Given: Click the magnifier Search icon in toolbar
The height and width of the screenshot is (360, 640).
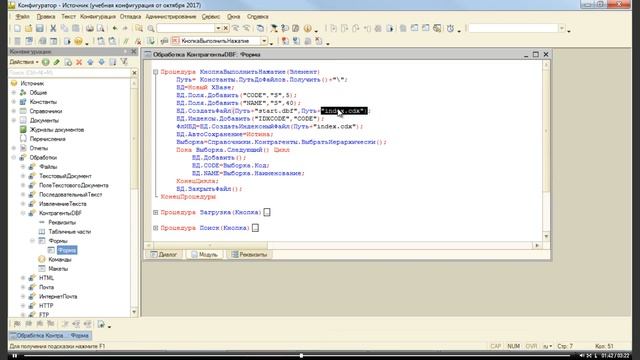Looking at the screenshot, I should click(x=151, y=28).
